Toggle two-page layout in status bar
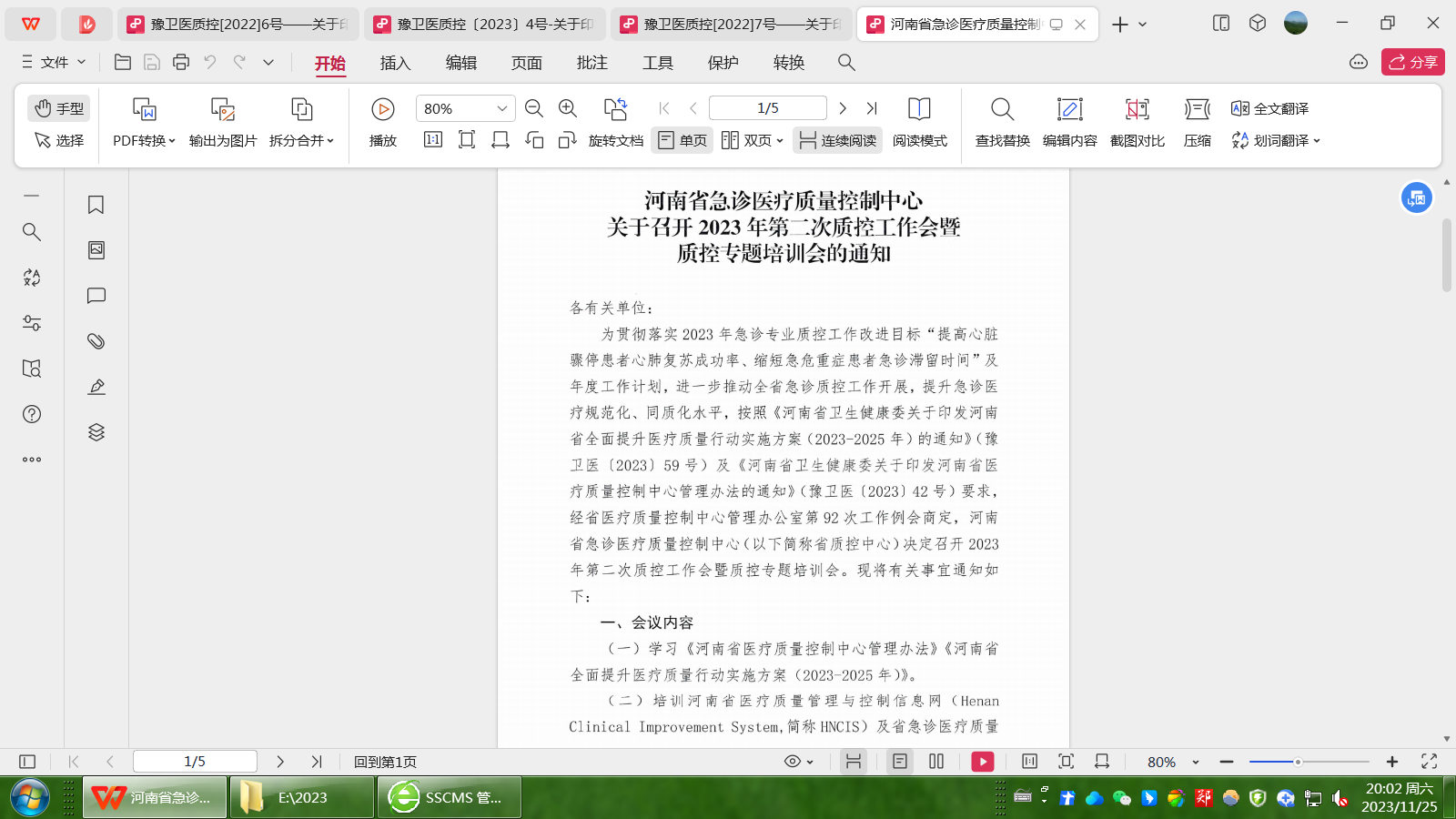 [x=936, y=762]
